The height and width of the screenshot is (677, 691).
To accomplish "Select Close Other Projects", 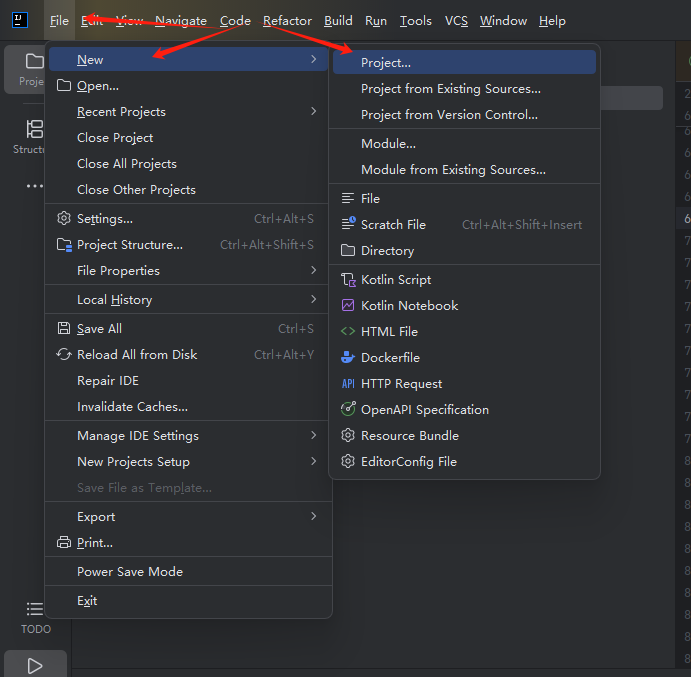I will [x=188, y=190].
